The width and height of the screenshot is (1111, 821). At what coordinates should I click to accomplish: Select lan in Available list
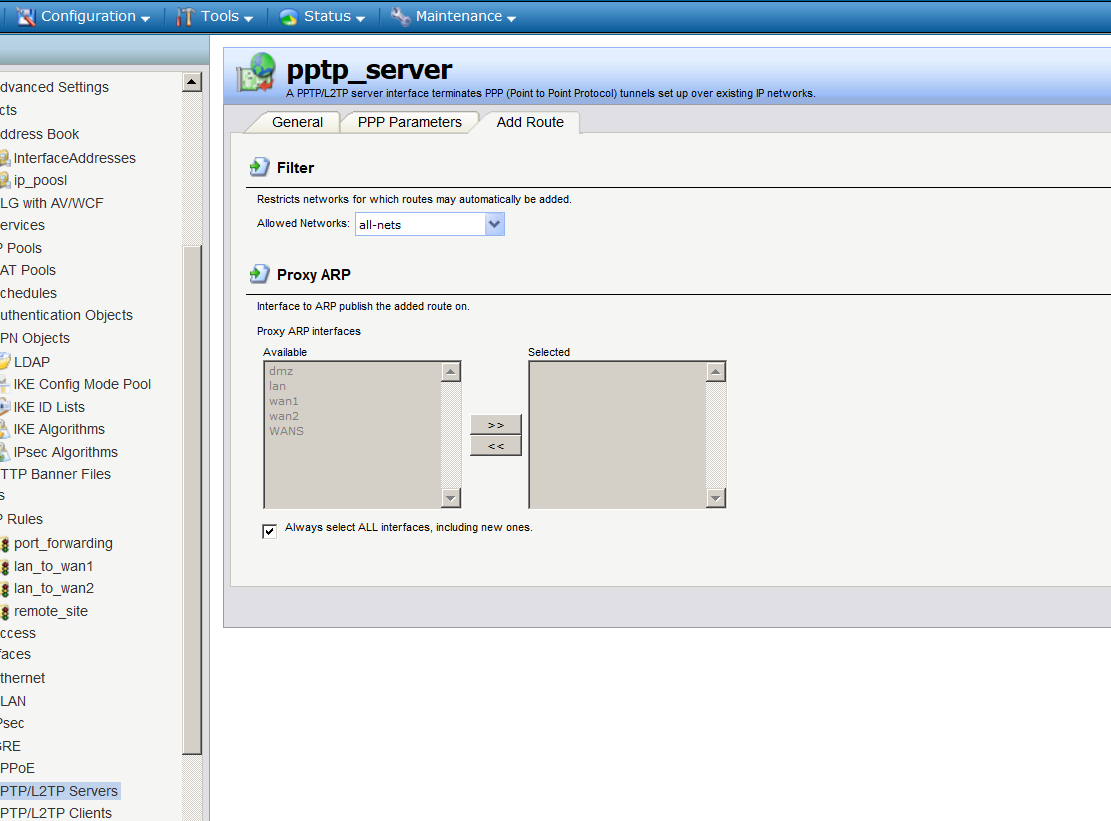pos(277,386)
